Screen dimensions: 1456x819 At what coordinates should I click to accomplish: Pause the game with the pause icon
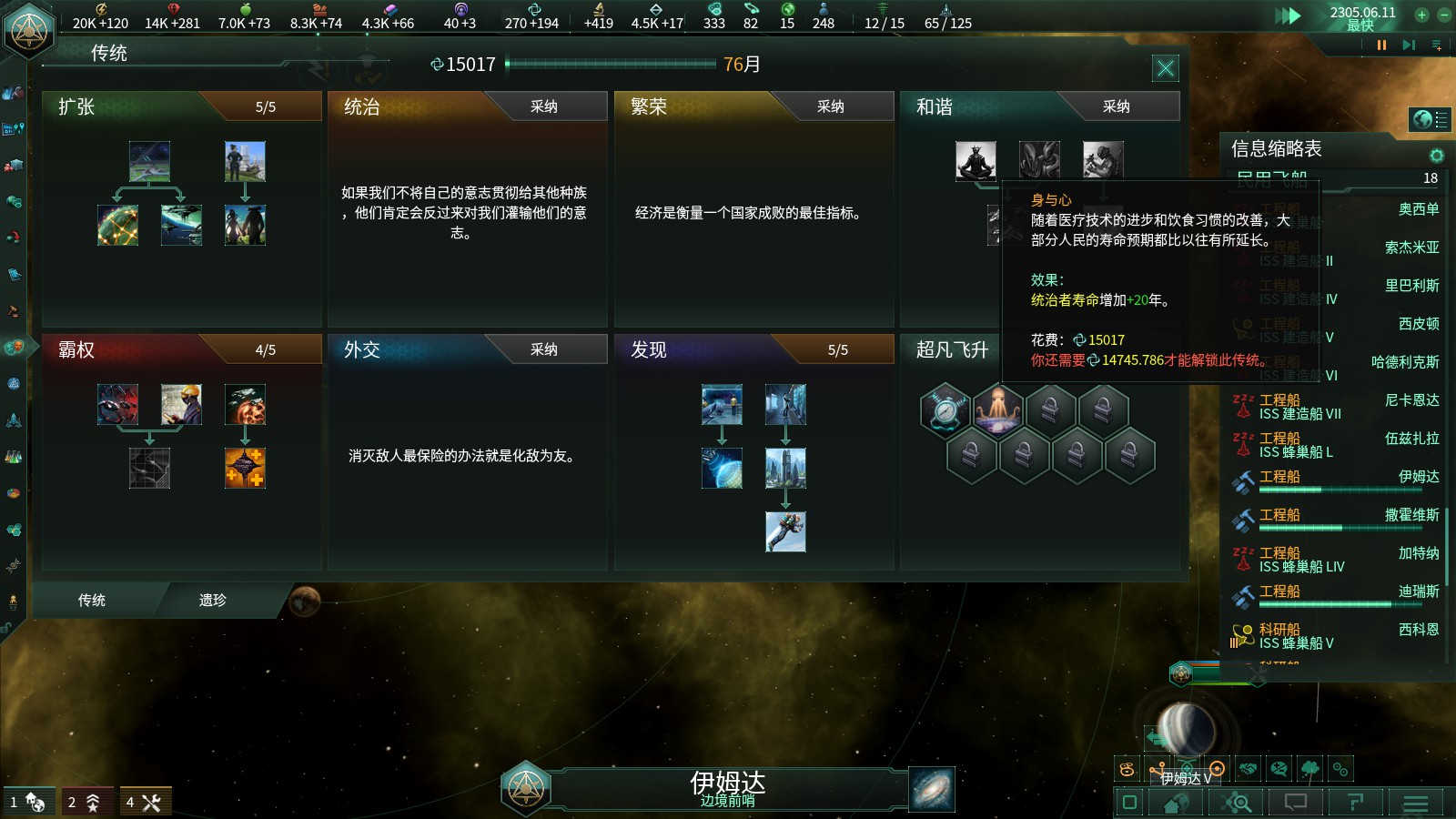[1381, 45]
